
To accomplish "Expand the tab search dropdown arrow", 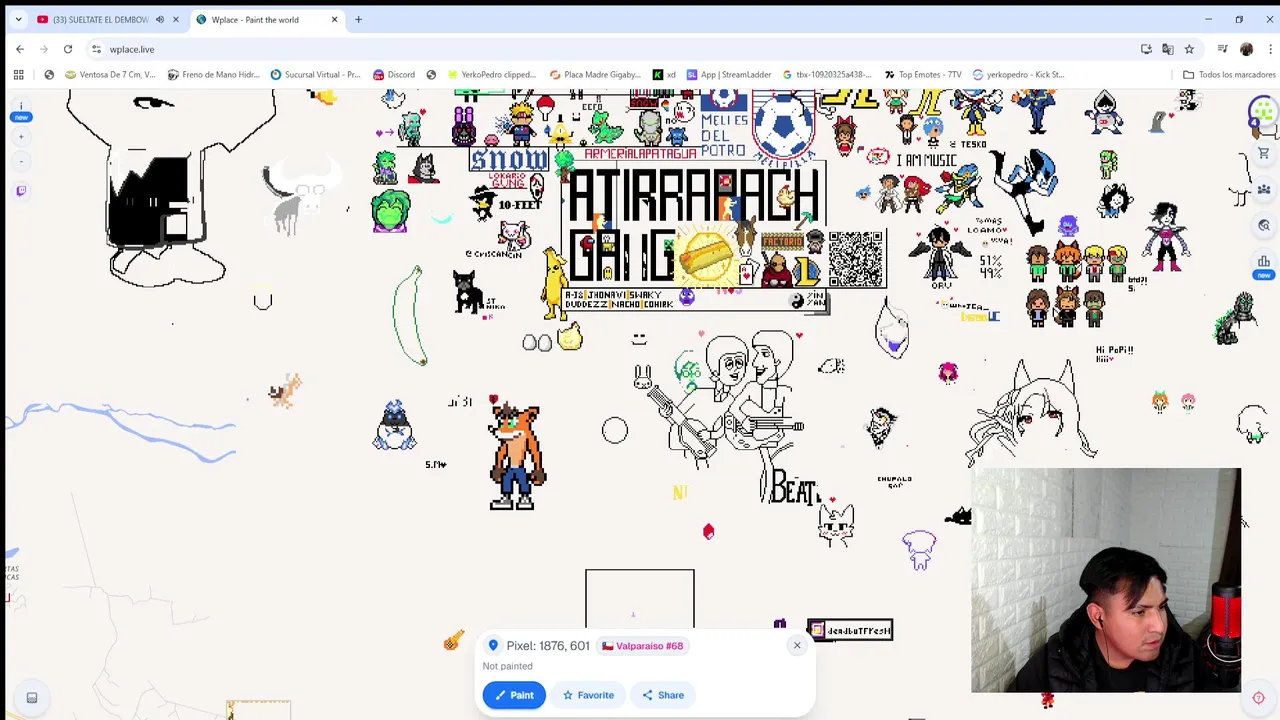I will click(x=18, y=19).
